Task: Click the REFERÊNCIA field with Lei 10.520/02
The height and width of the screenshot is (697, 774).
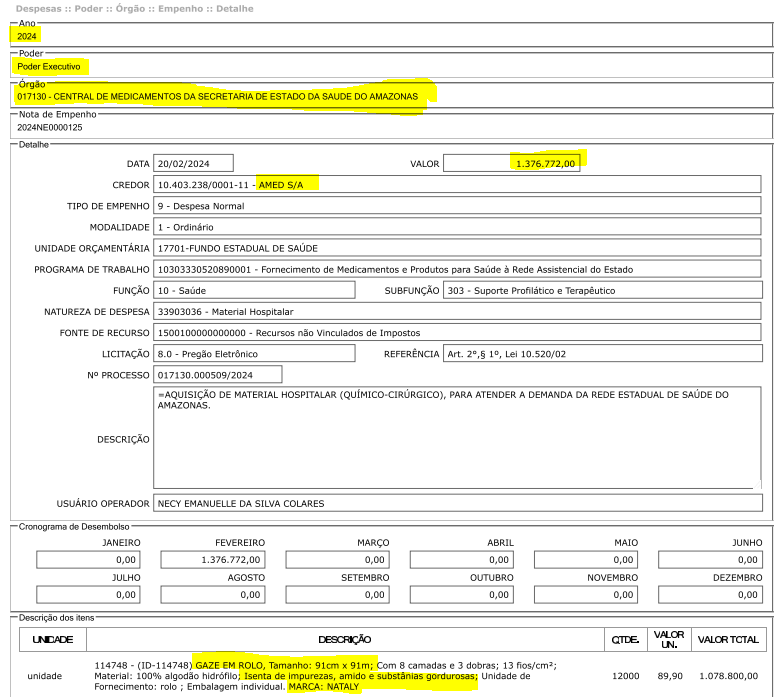Action: [602, 354]
